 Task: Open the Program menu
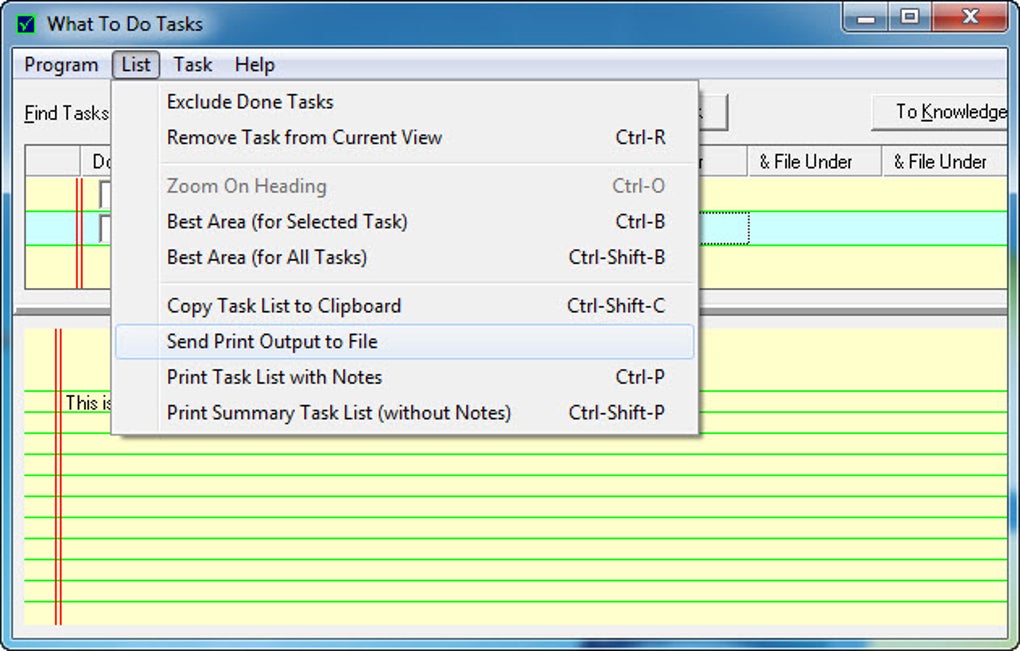click(x=61, y=65)
